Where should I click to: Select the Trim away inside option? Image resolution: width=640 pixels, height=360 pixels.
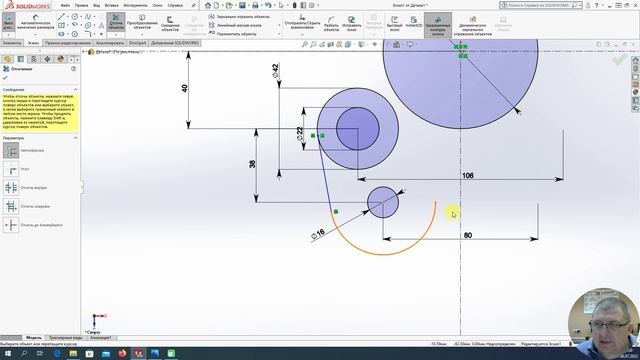[x=11, y=188]
